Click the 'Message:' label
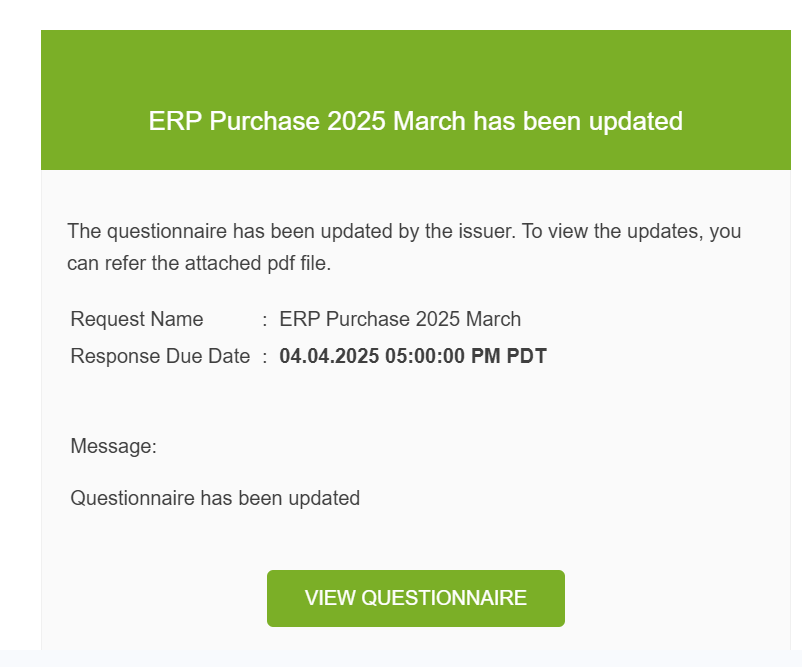The height and width of the screenshot is (667, 802). 114,446
